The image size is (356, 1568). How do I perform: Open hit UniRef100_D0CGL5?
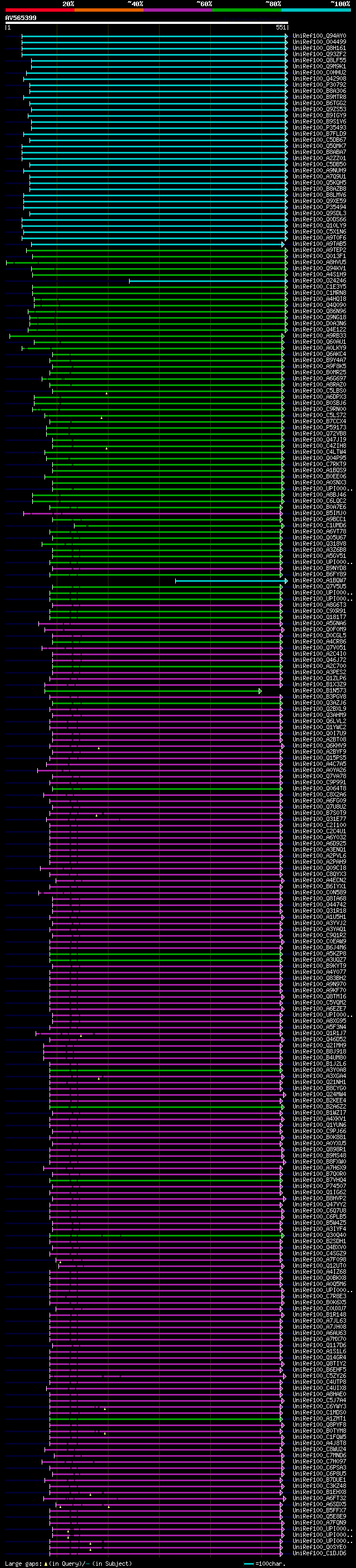[x=319, y=635]
